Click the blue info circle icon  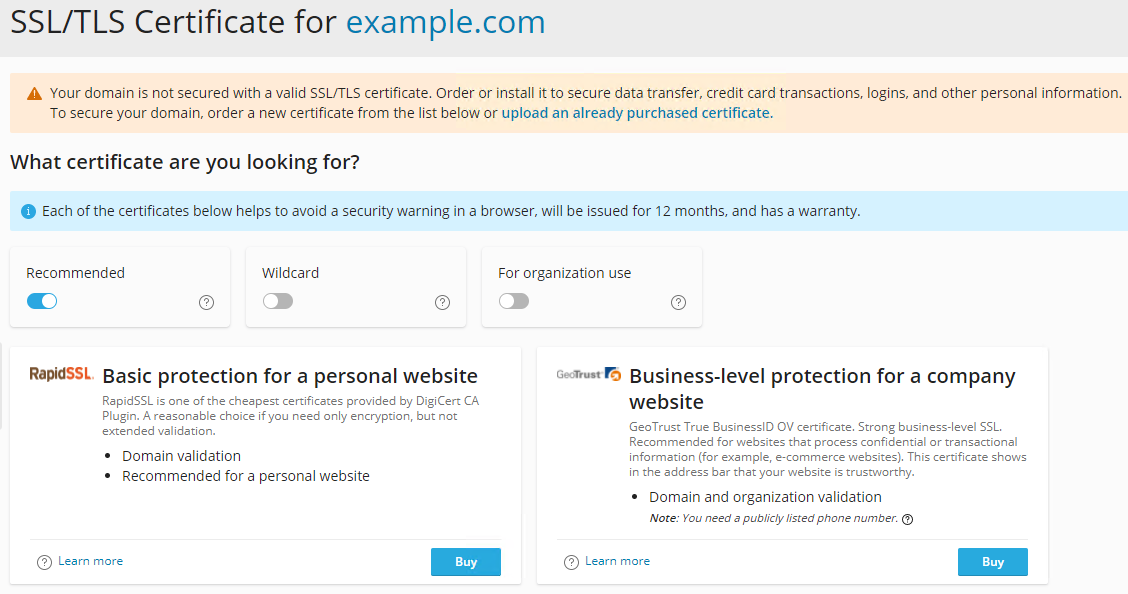click(x=28, y=212)
